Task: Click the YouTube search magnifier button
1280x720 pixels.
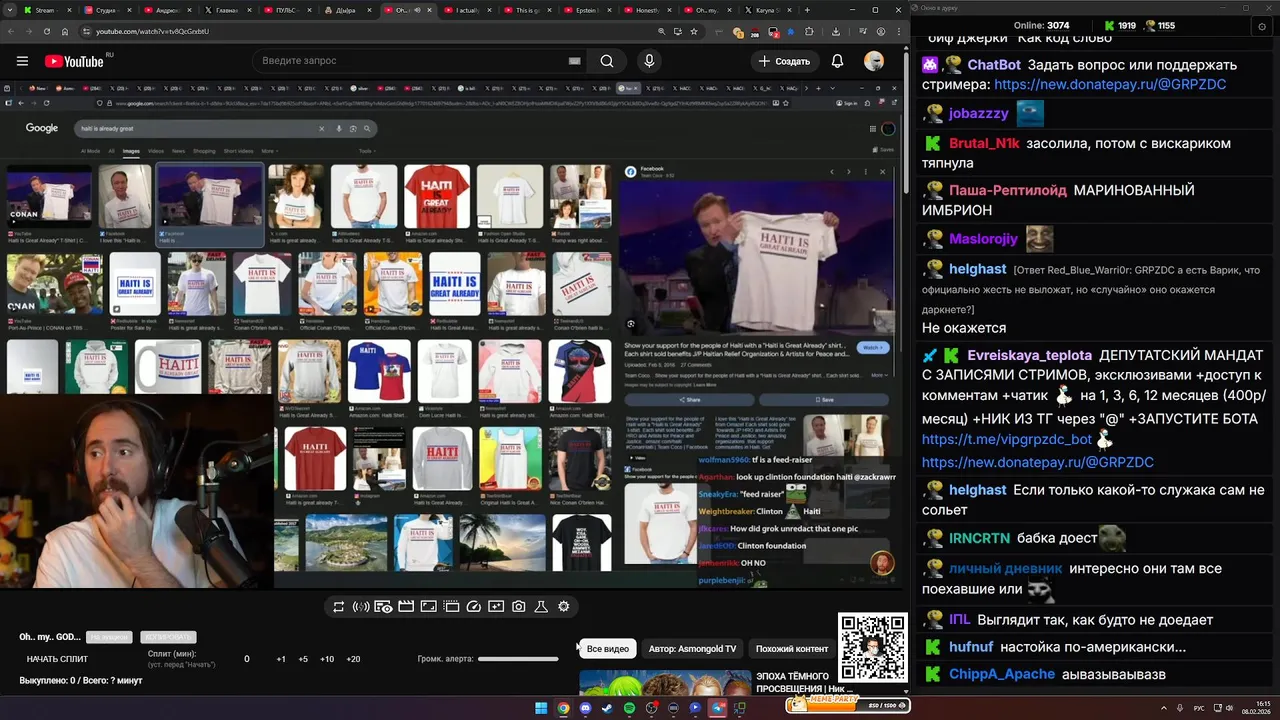Action: point(607,61)
